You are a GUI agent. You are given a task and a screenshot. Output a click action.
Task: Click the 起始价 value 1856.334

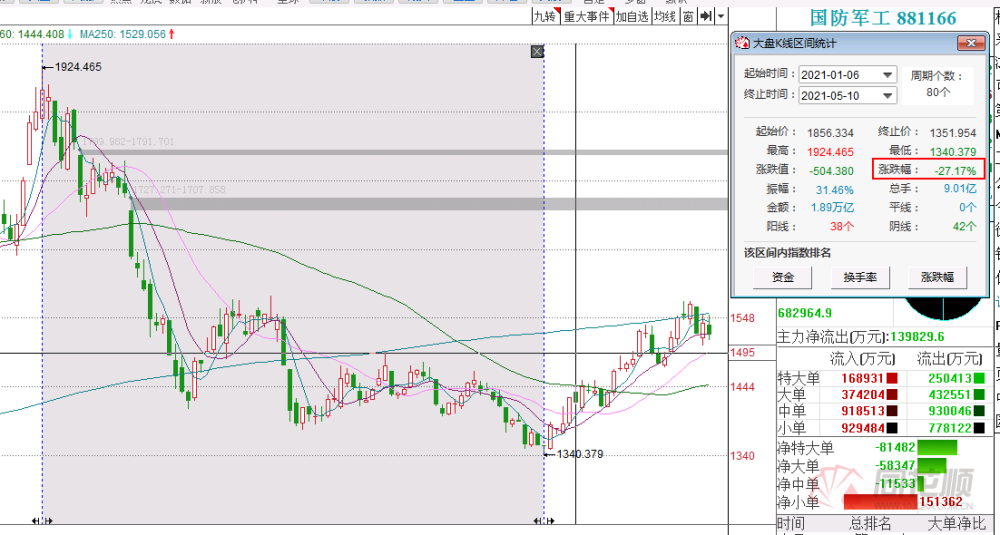point(830,133)
